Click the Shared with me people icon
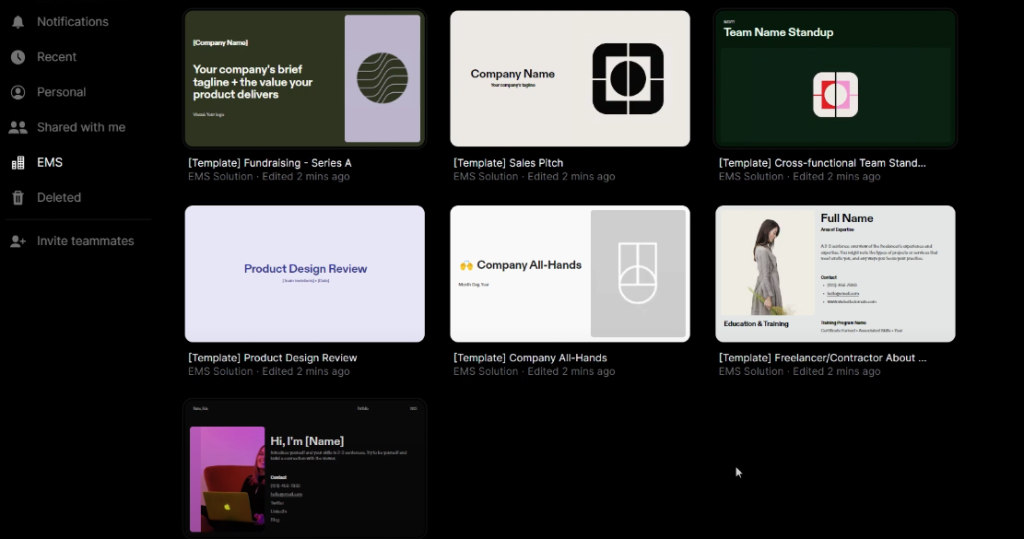 18,127
